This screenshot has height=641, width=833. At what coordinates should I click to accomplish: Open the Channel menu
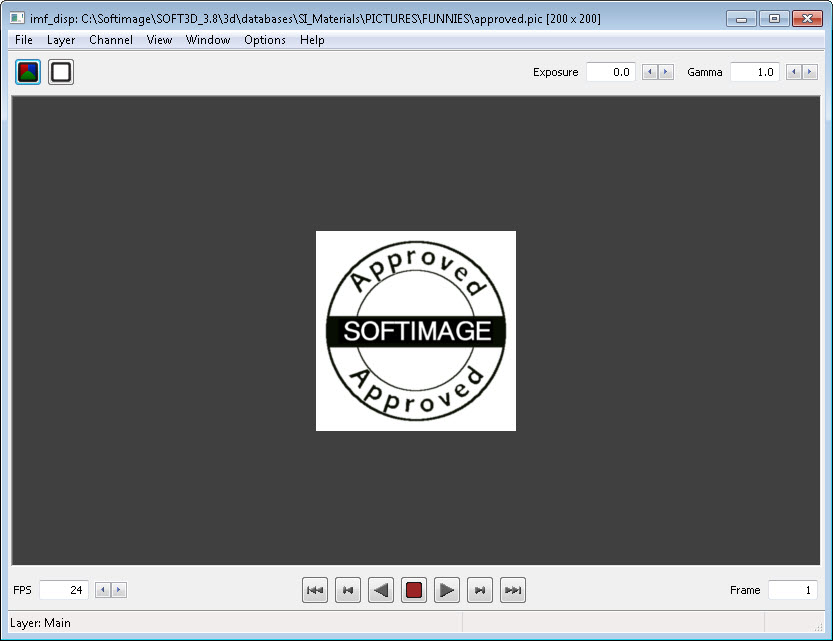tap(110, 40)
